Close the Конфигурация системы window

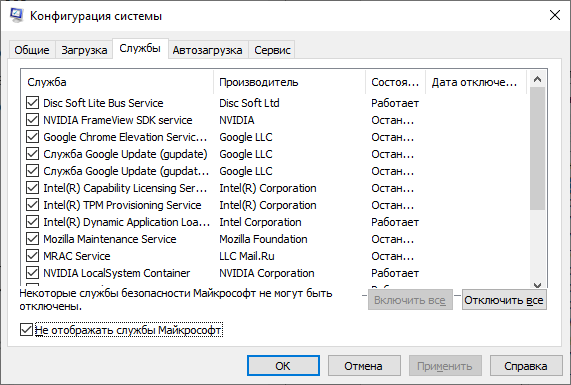tap(555, 15)
